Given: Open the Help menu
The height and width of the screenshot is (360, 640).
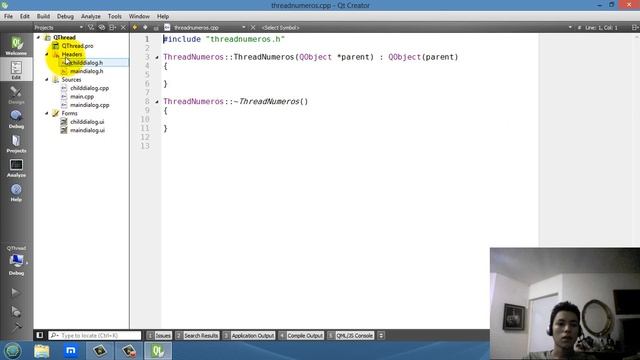Looking at the screenshot, I should (x=163, y=16).
